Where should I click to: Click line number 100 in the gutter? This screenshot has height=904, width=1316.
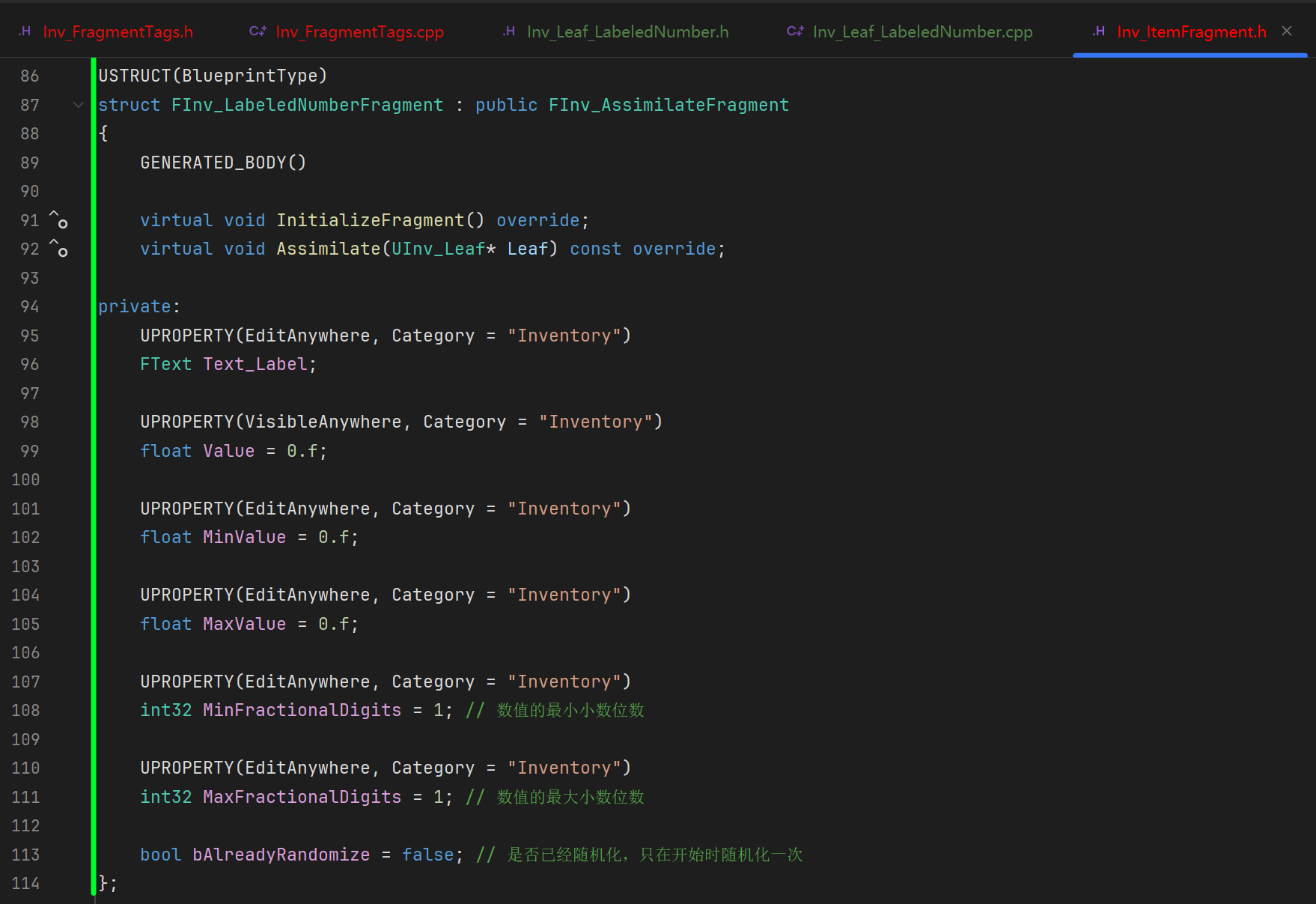[x=25, y=479]
